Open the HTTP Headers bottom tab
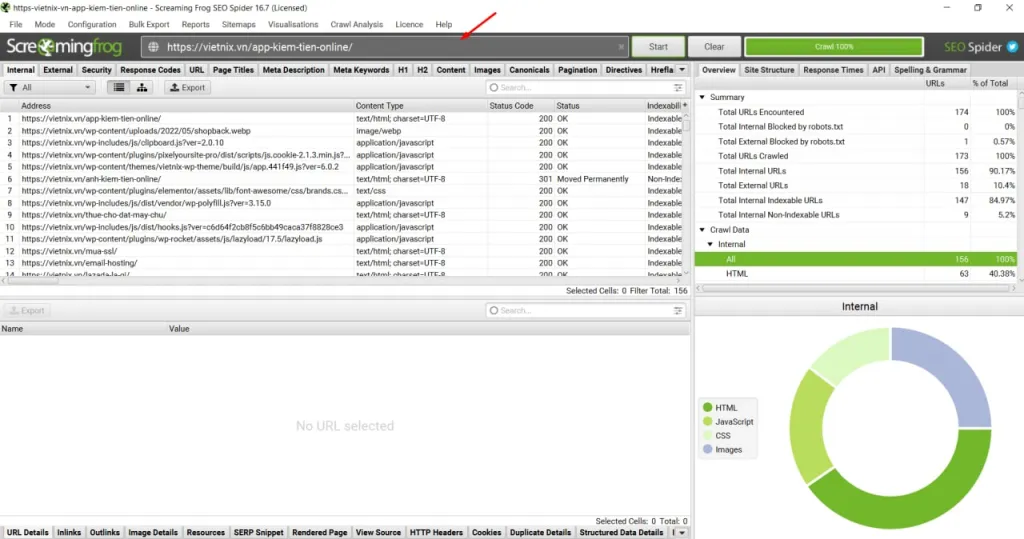1024x539 pixels. tap(436, 532)
